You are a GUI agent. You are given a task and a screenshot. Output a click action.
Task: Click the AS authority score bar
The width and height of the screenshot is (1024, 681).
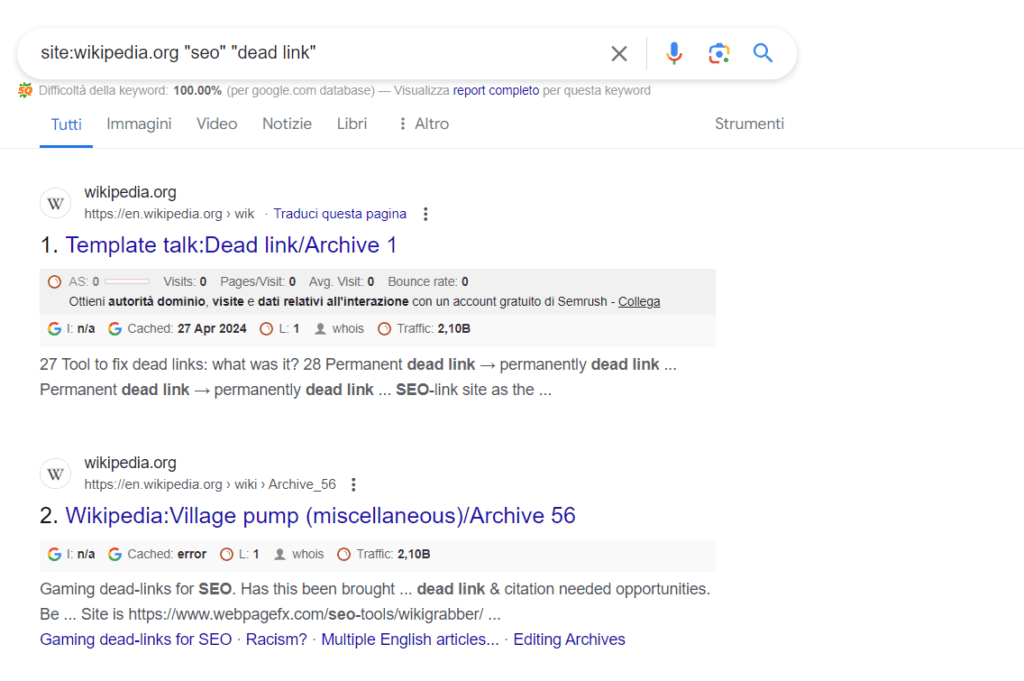pos(127,282)
